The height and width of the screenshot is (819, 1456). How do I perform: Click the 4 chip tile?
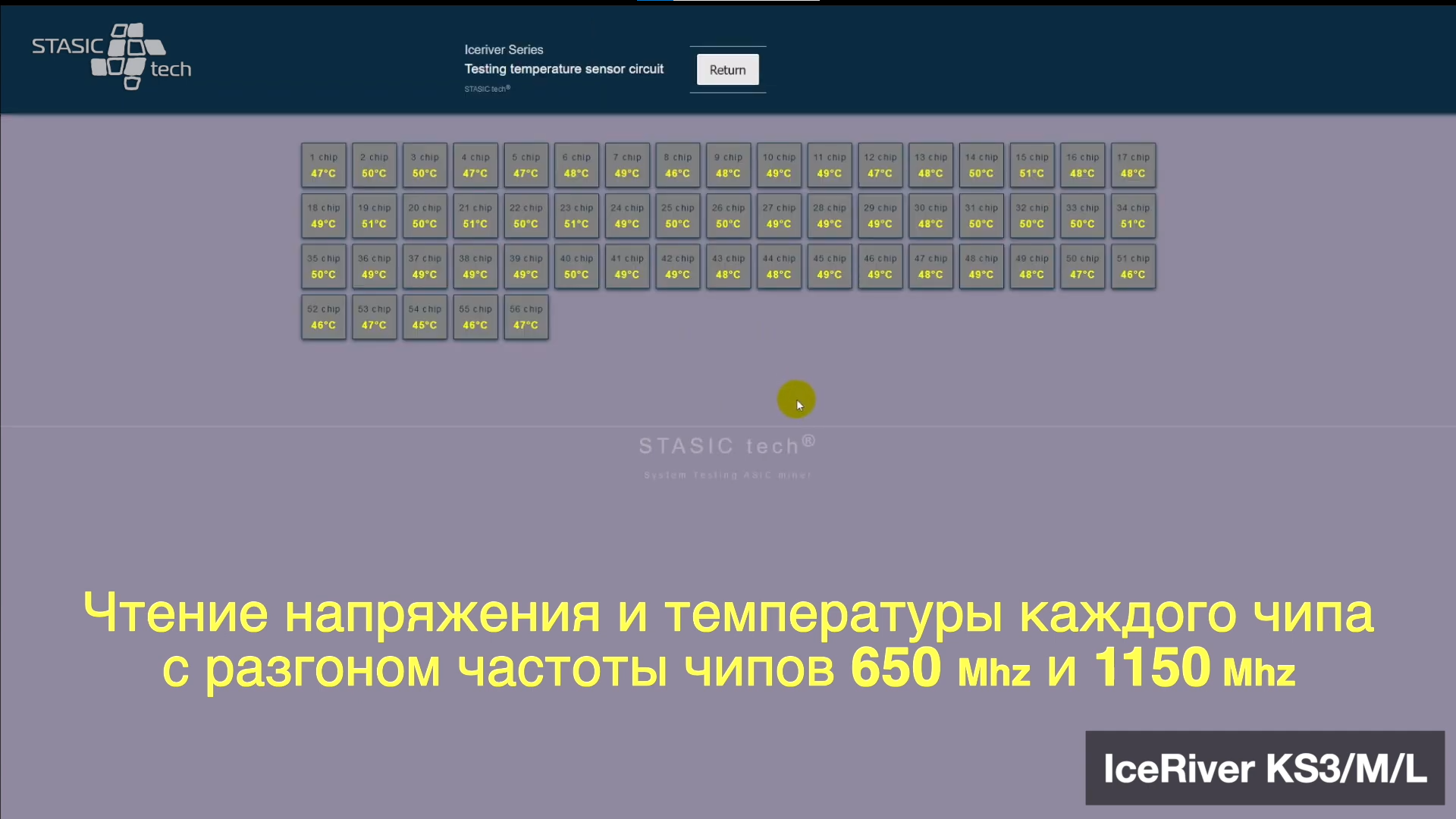[x=475, y=165]
